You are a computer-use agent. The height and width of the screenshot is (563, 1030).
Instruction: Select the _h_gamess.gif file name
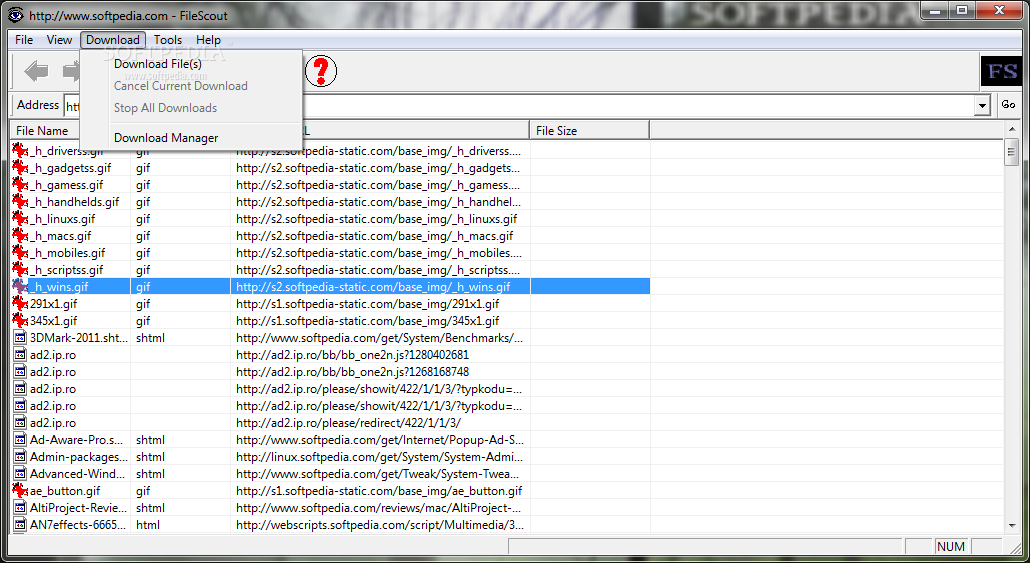[66, 185]
